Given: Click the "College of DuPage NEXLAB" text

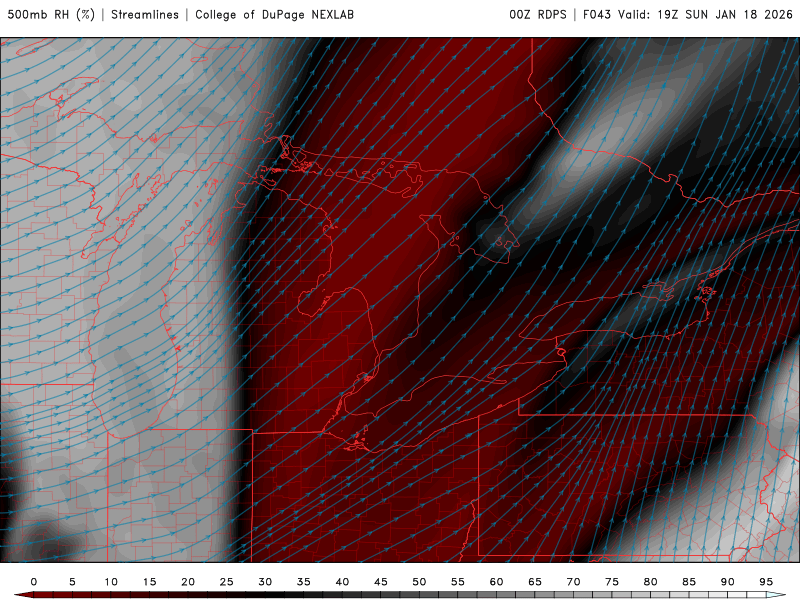Looking at the screenshot, I should [x=274, y=15].
